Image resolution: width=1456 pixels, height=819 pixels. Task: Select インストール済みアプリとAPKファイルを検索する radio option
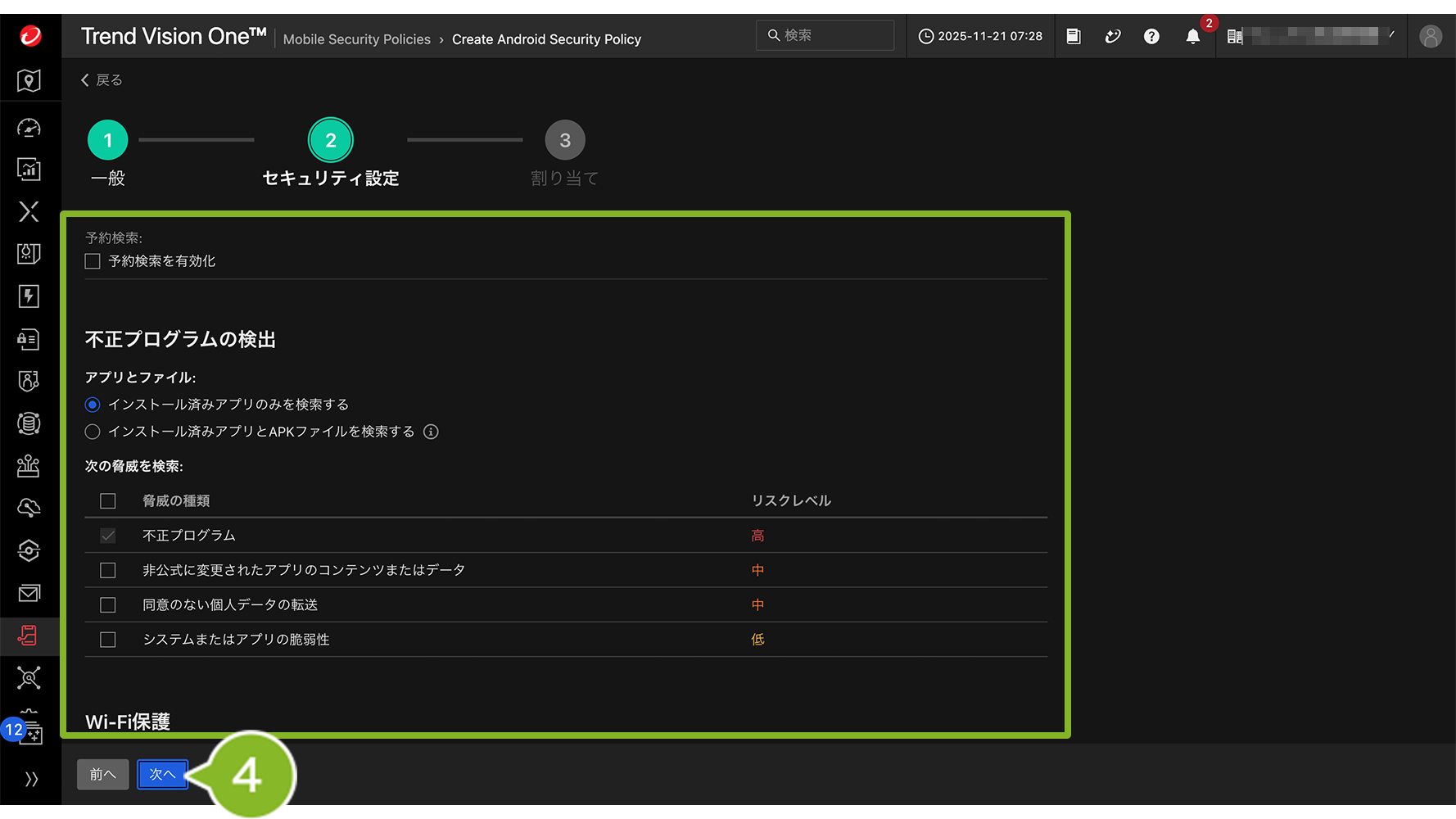93,432
